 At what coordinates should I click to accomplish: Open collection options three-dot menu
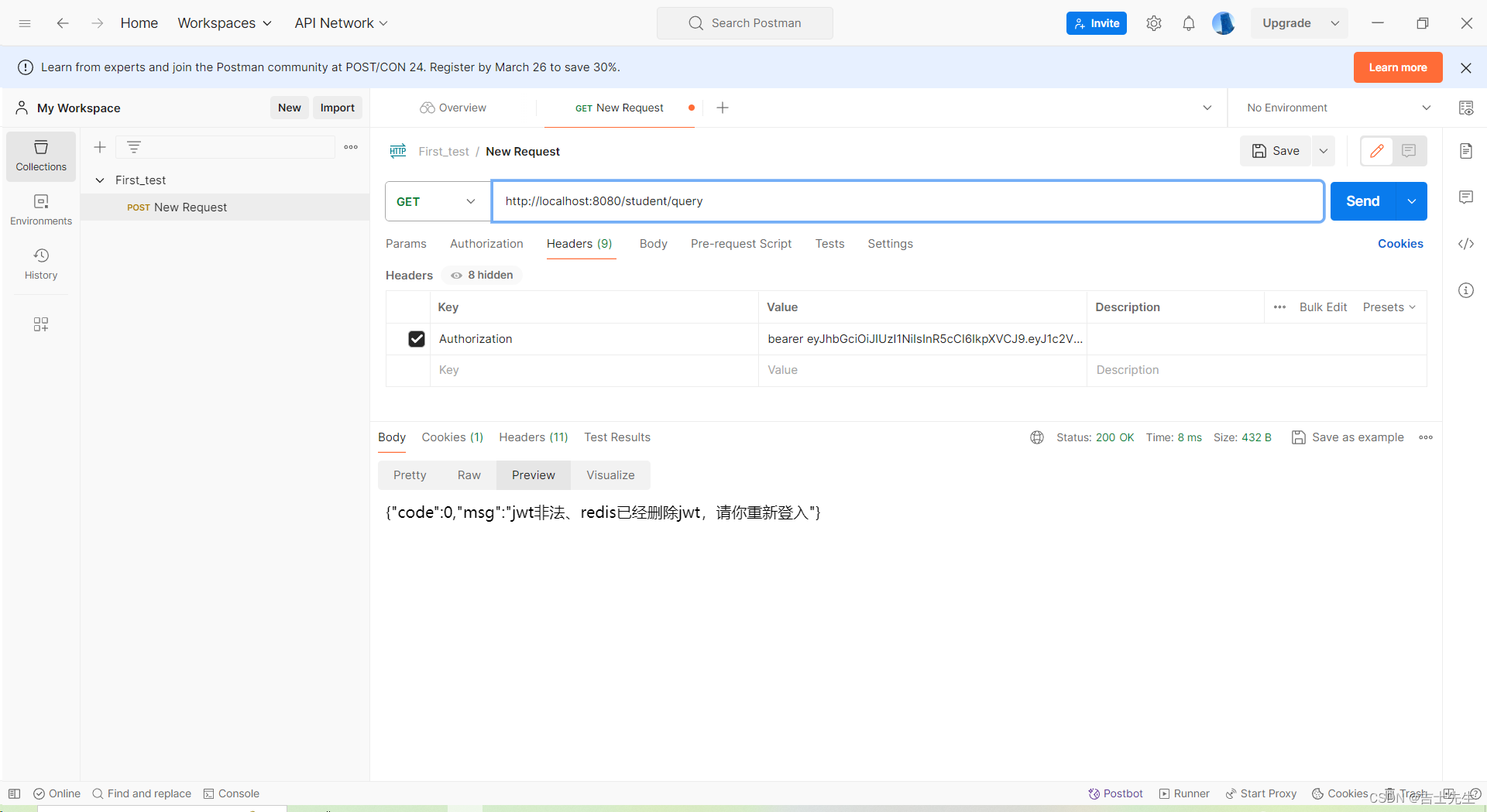[351, 147]
